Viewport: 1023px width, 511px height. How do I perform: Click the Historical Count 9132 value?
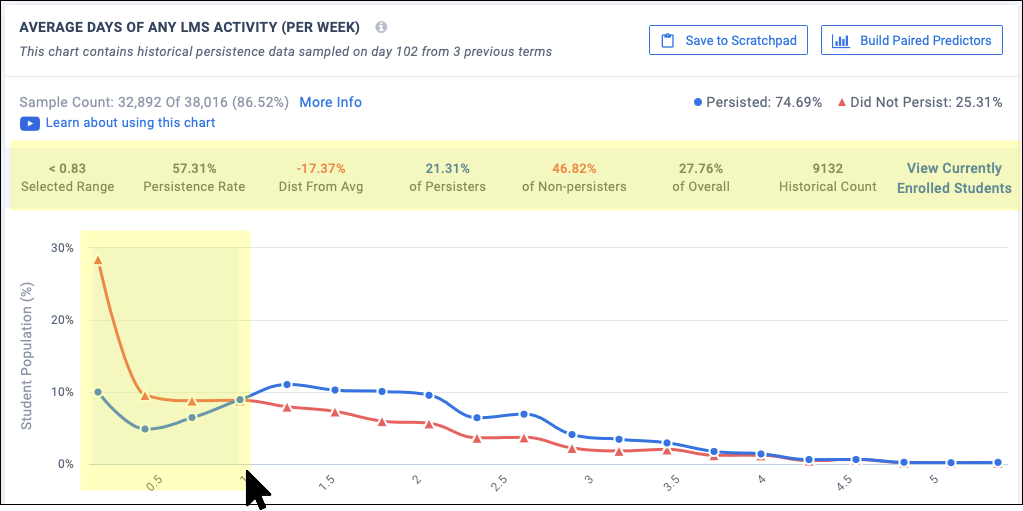pyautogui.click(x=828, y=169)
